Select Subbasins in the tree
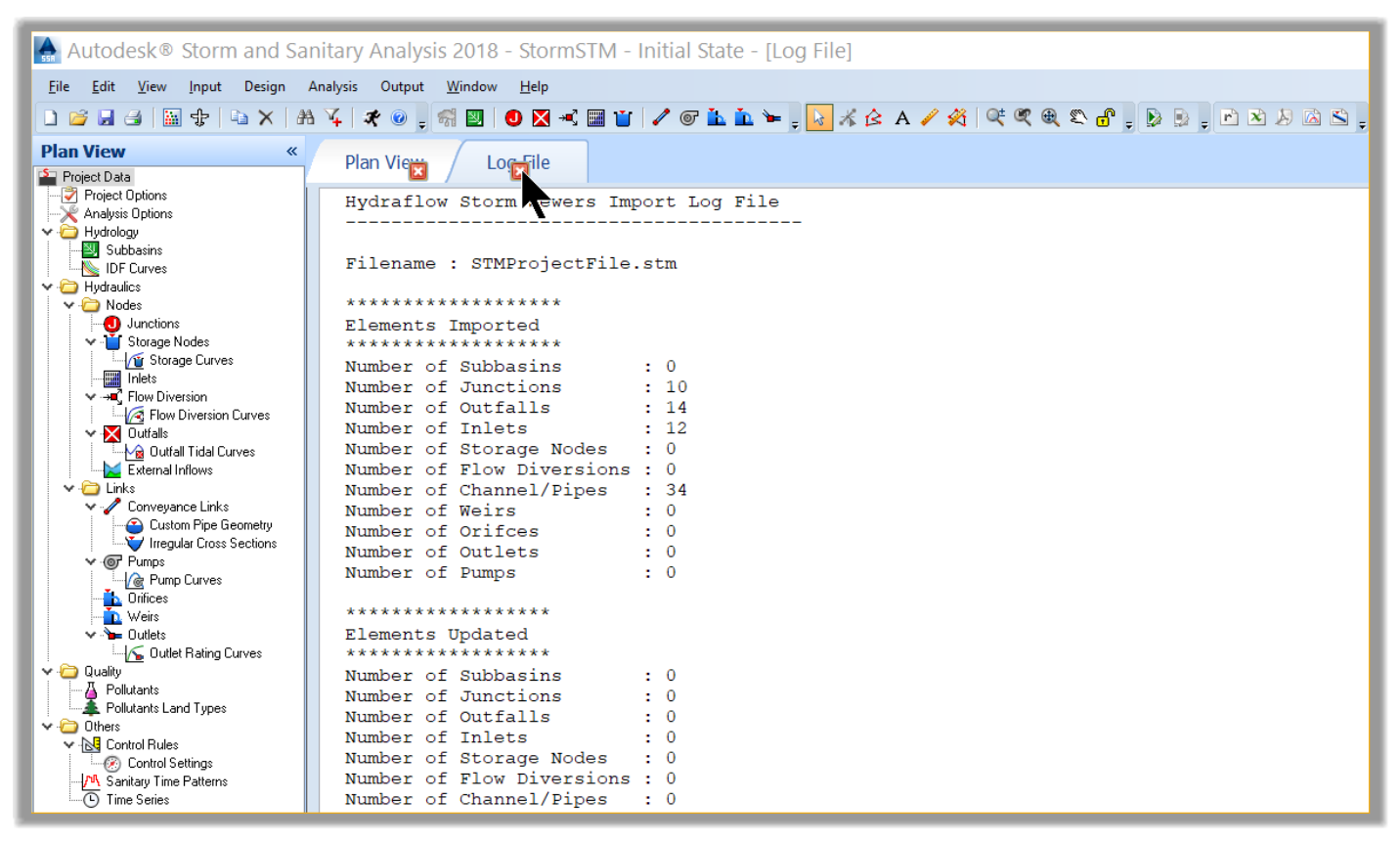 [x=134, y=250]
